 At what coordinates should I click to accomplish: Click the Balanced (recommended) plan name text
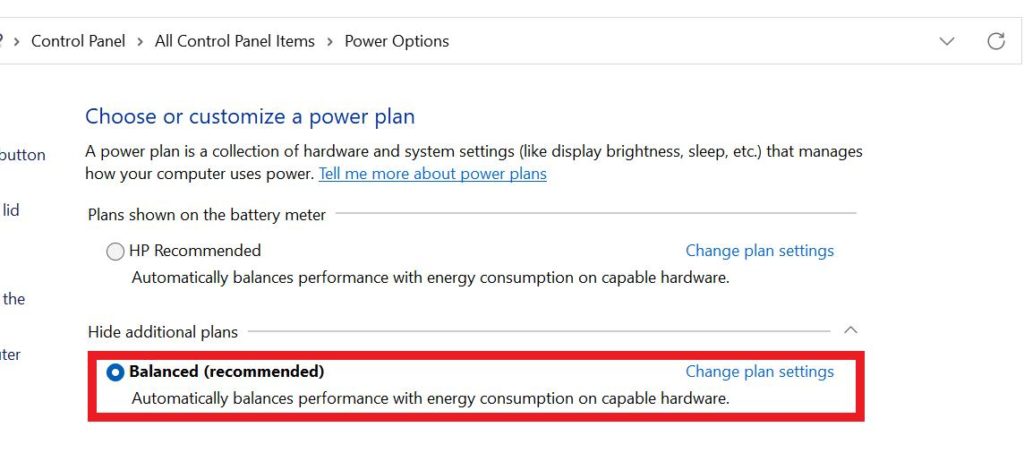[227, 371]
